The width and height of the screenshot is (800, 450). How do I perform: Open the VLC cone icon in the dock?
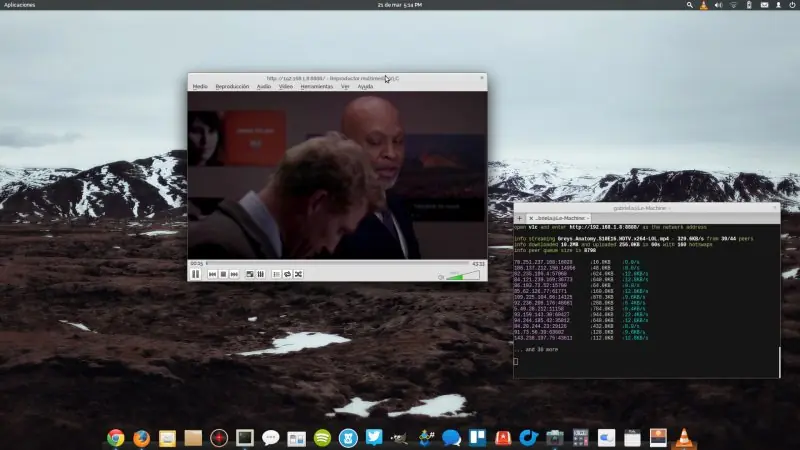(684, 438)
